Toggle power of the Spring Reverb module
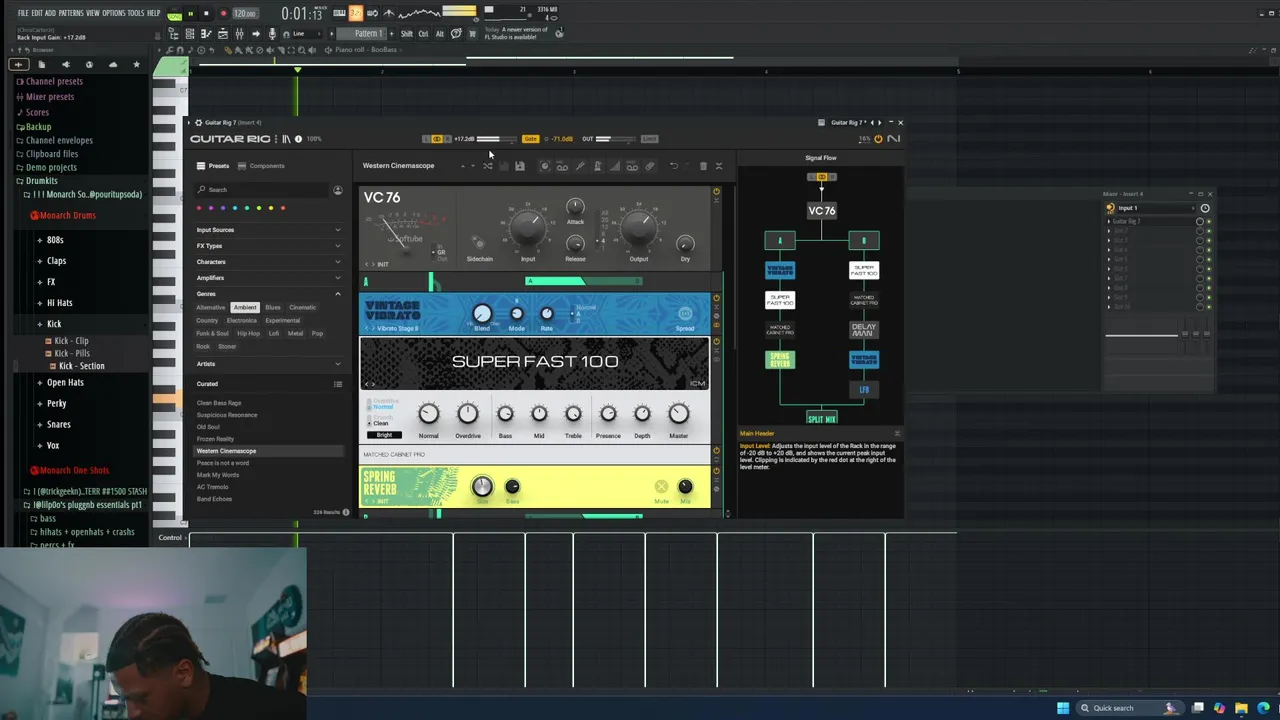The width and height of the screenshot is (1280, 720). tap(716, 472)
